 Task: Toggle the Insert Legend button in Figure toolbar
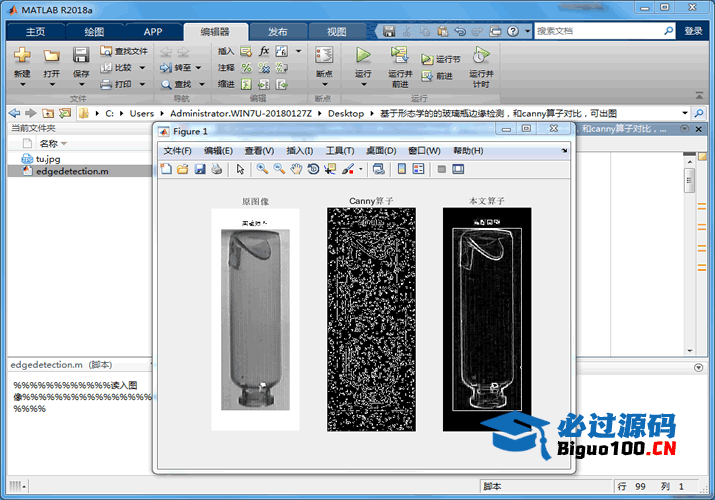coord(418,169)
